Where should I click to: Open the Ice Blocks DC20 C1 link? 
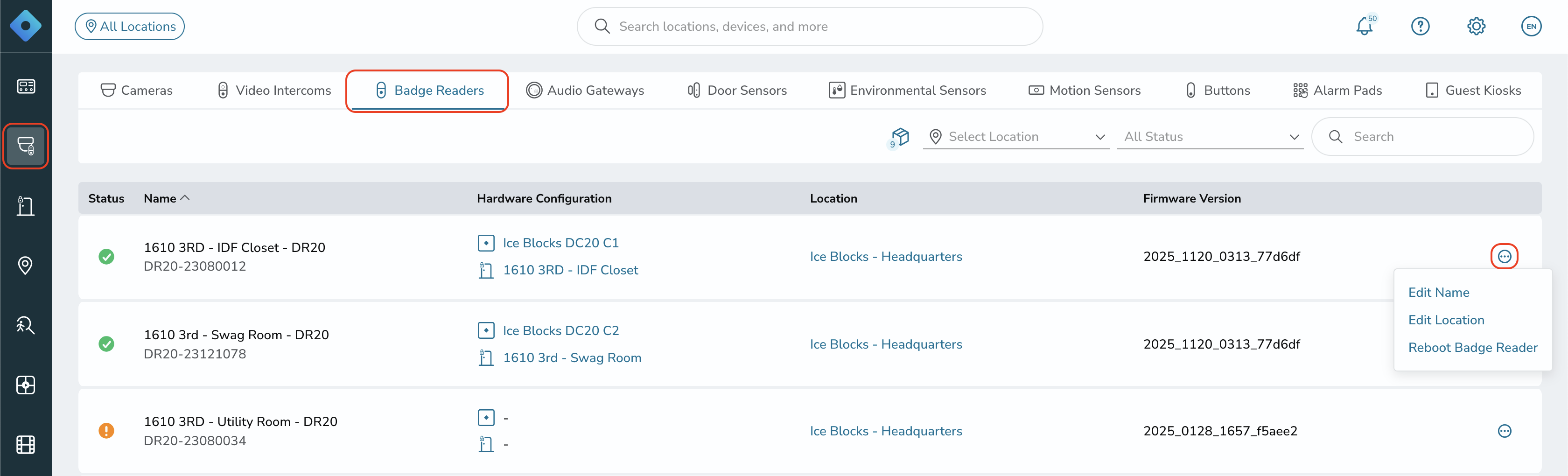[x=560, y=243]
